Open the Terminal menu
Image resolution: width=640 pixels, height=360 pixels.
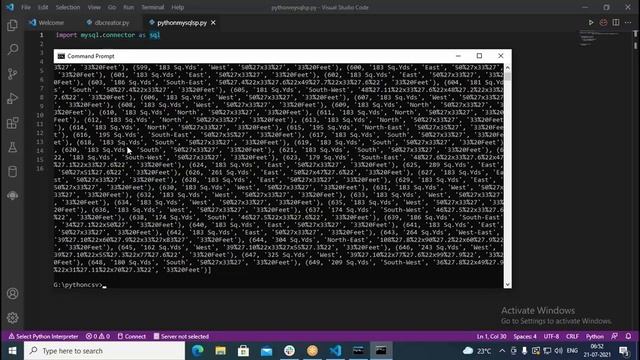(x=153, y=7)
